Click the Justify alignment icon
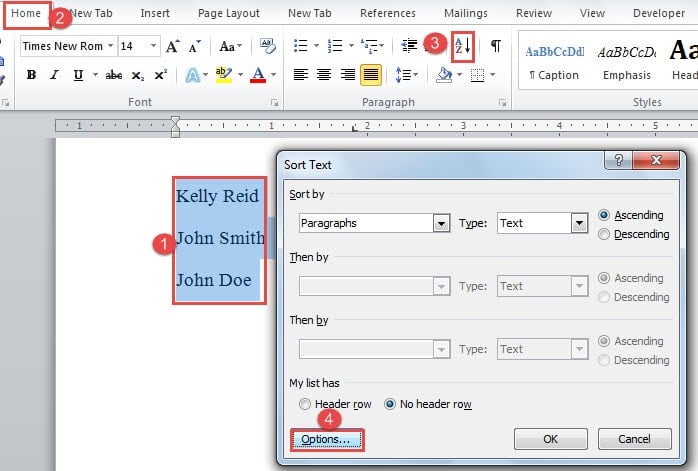698x471 pixels. point(371,75)
